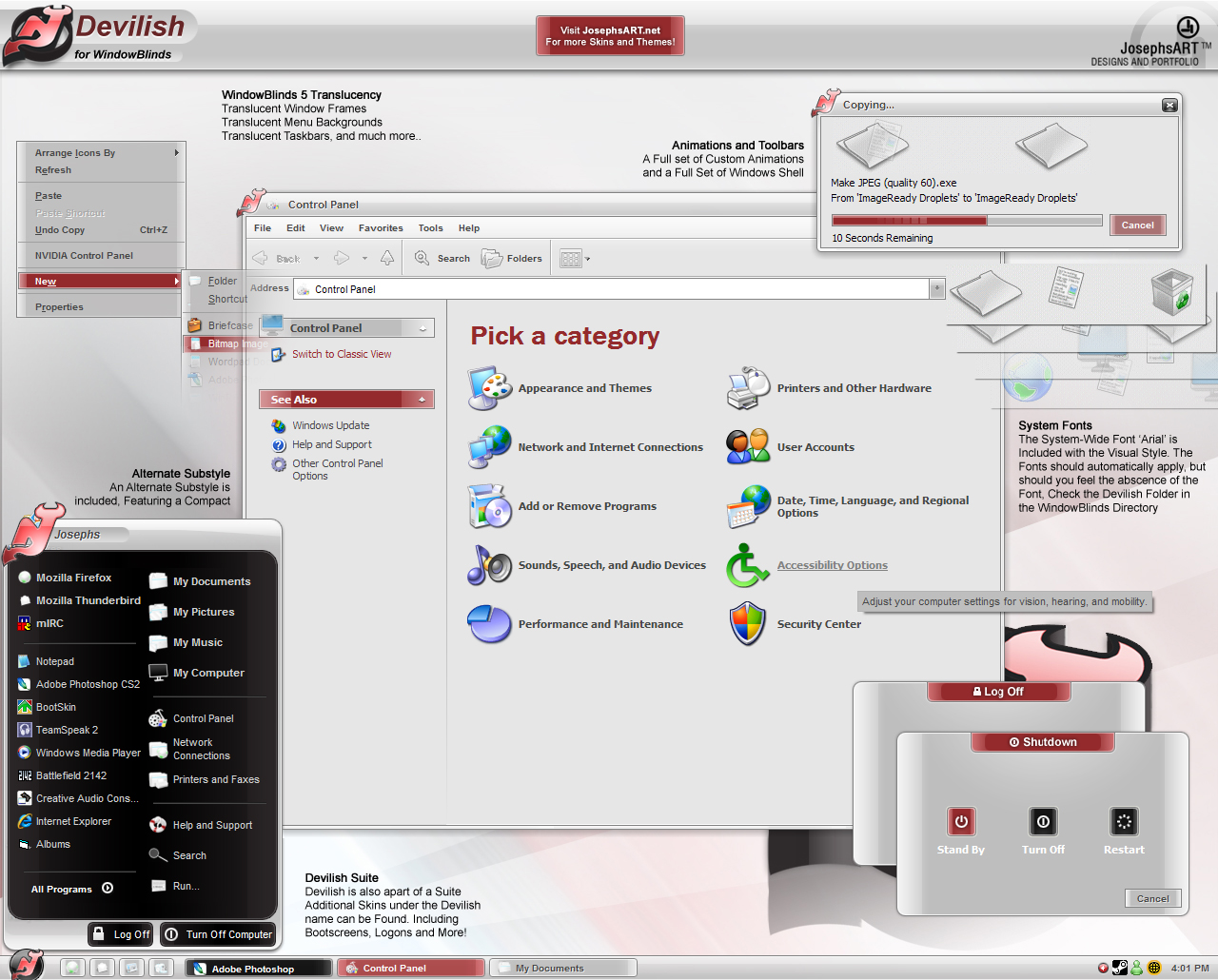Open the Tools menu

[430, 228]
